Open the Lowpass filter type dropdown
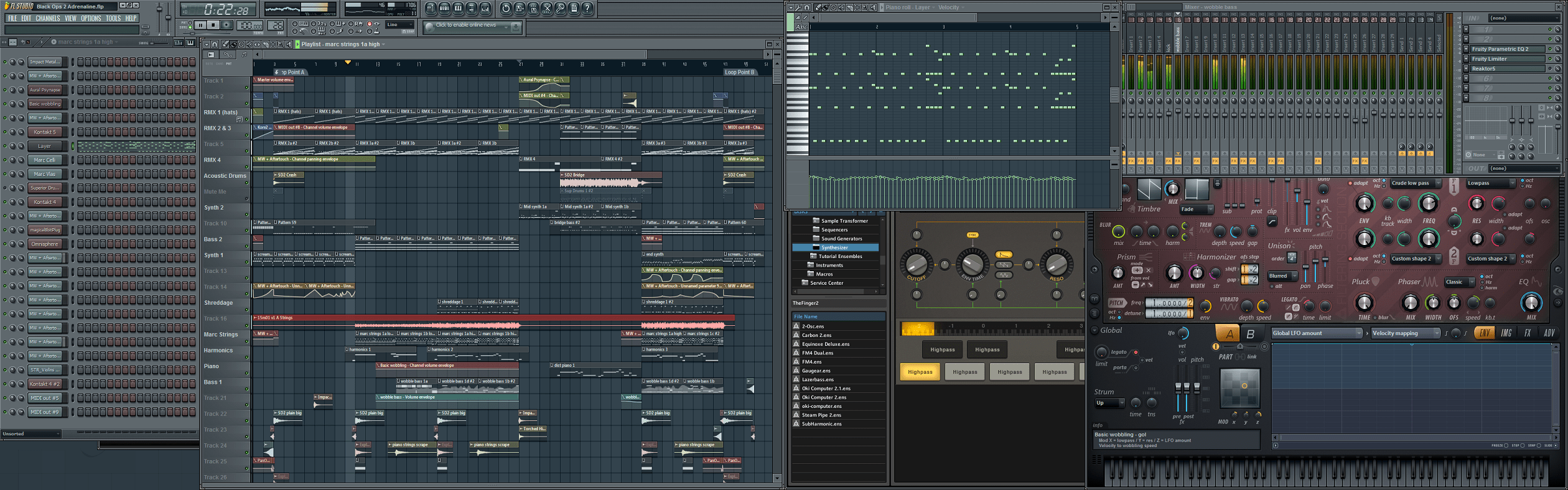1568x490 pixels. 1490,183
